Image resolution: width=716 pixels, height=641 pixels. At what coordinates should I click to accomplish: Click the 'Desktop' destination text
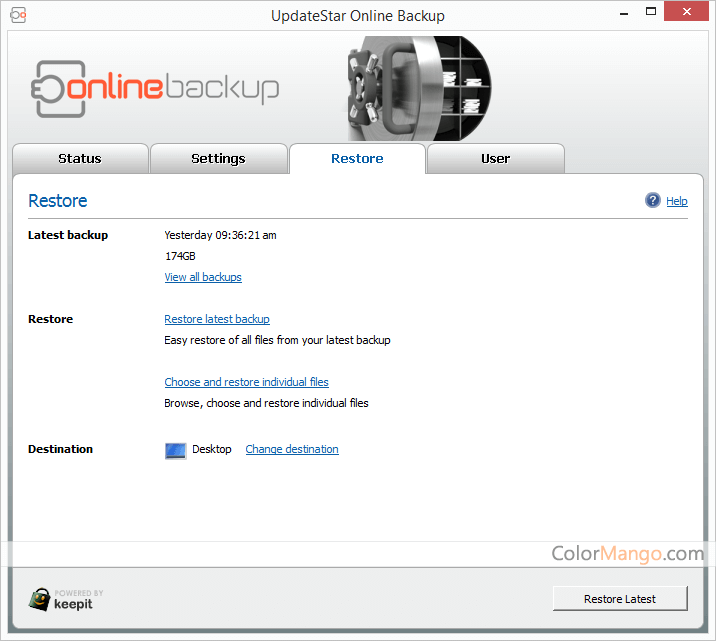211,449
